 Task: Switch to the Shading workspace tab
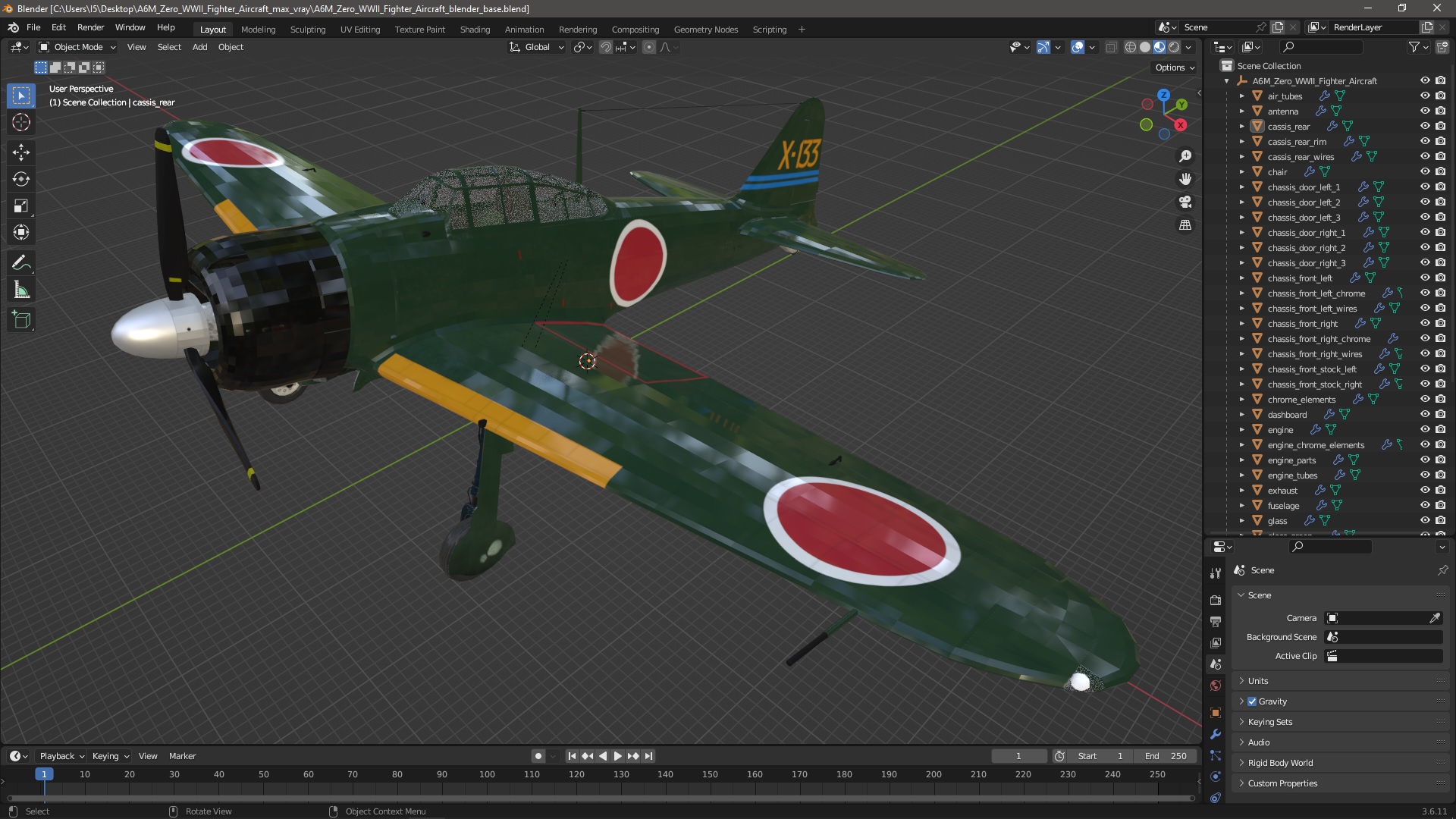475,30
